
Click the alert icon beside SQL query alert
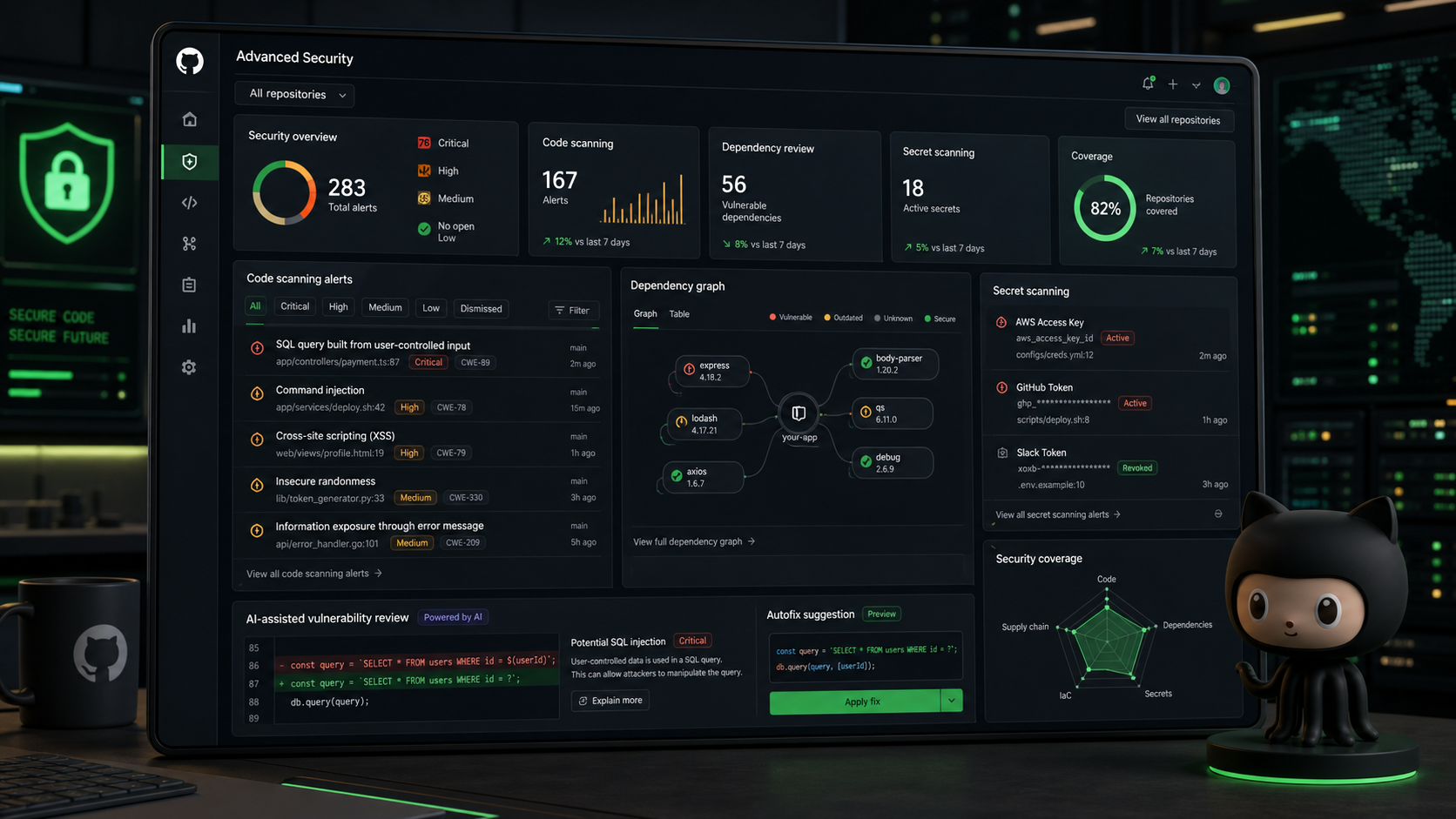pyautogui.click(x=257, y=348)
